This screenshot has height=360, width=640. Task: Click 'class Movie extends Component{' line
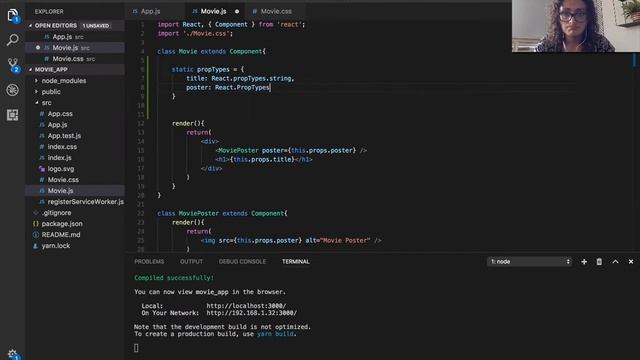click(211, 51)
